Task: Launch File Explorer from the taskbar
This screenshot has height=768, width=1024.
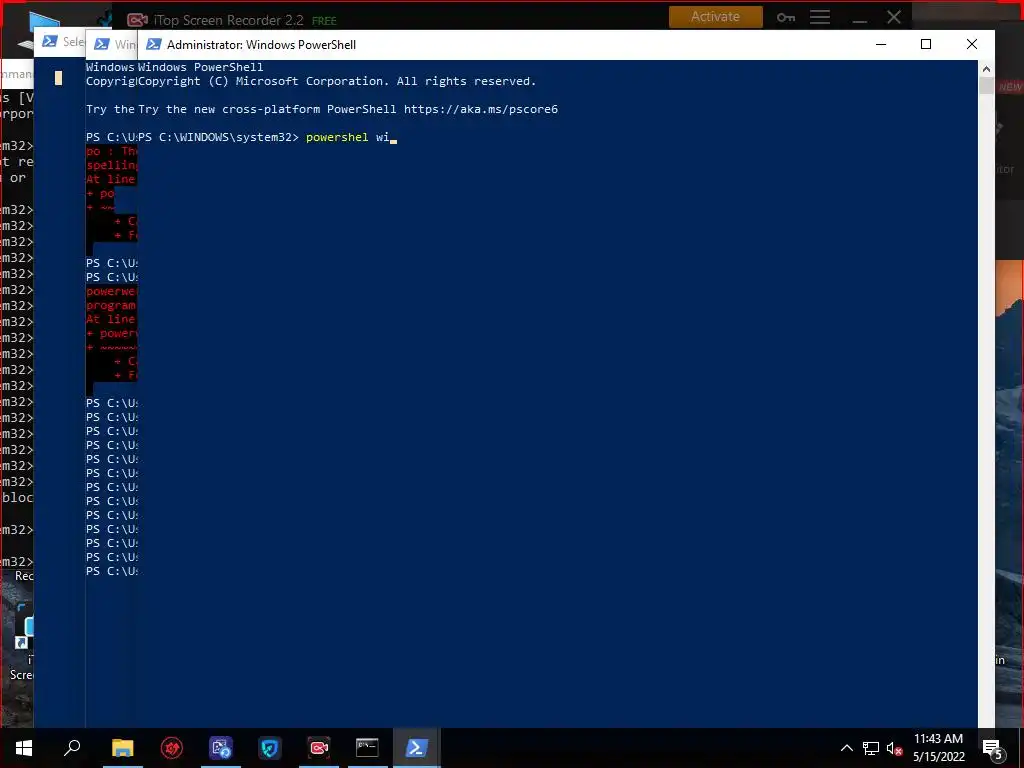Action: (122, 748)
